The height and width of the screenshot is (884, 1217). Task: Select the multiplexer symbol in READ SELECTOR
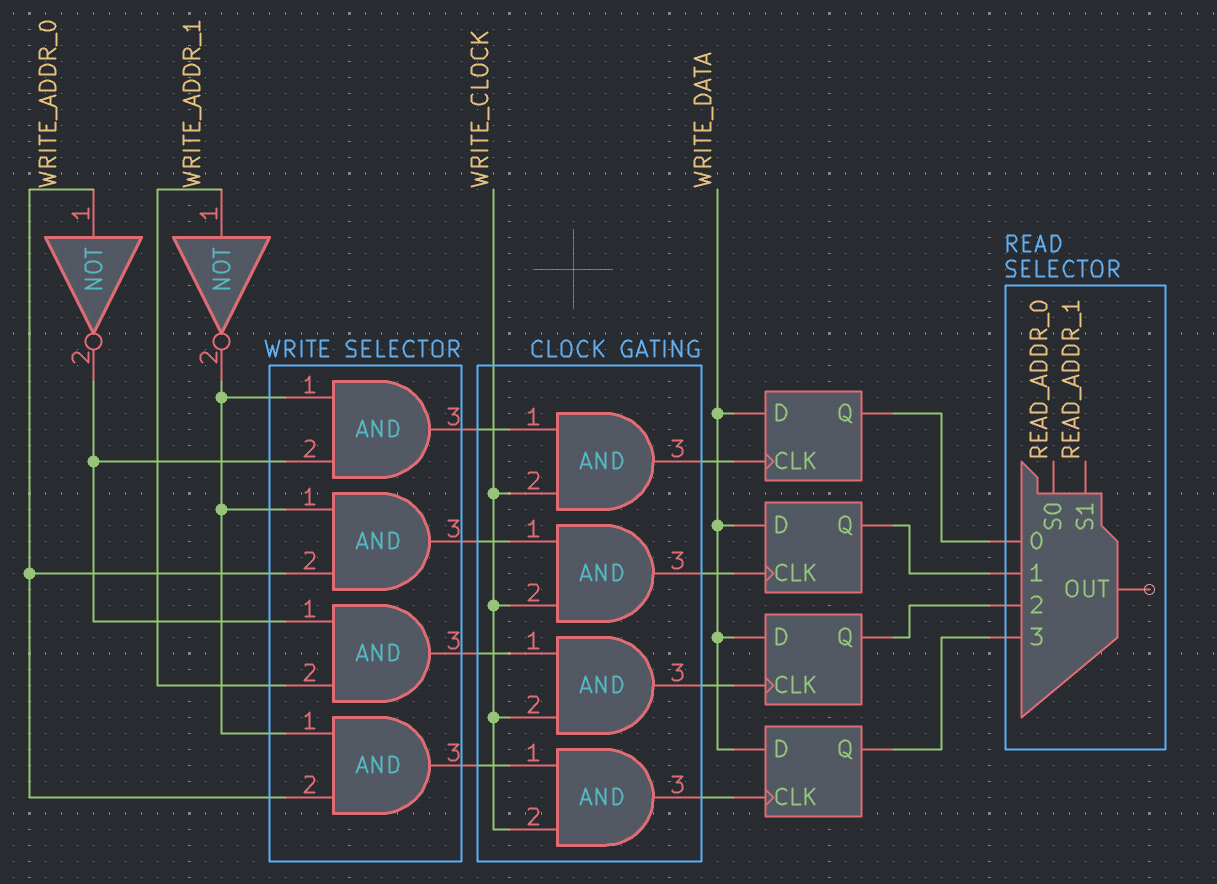(x=1069, y=589)
